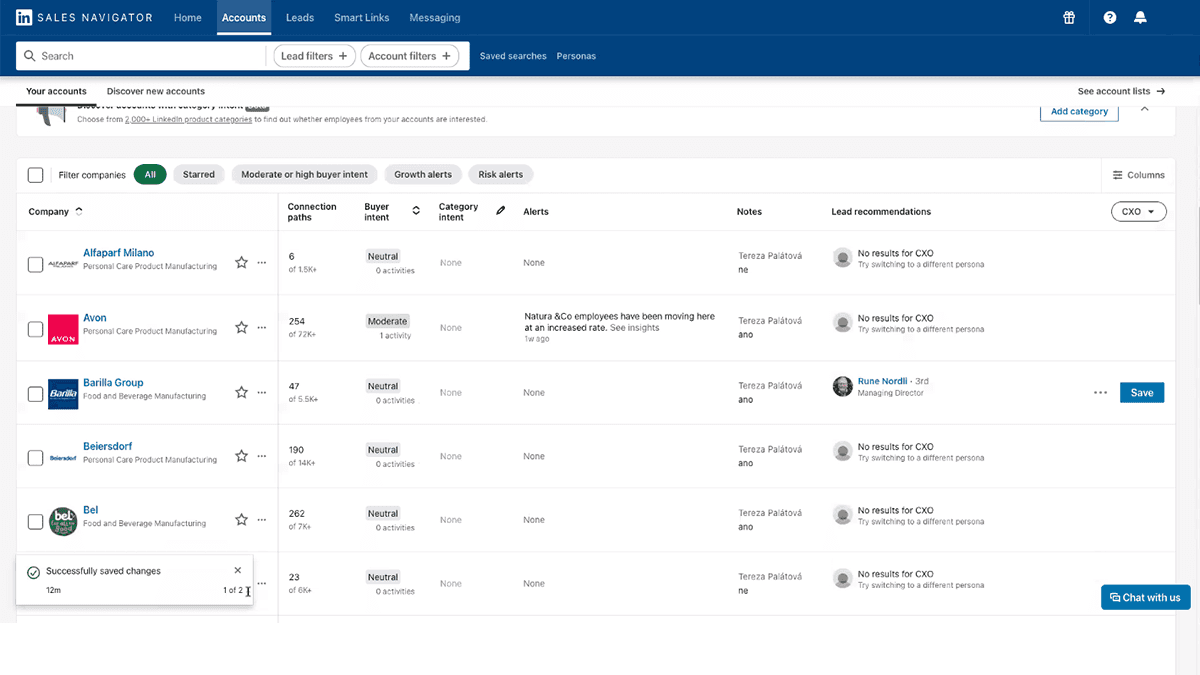The height and width of the screenshot is (675, 1200).
Task: Switch to the Leads tab
Action: tap(299, 17)
